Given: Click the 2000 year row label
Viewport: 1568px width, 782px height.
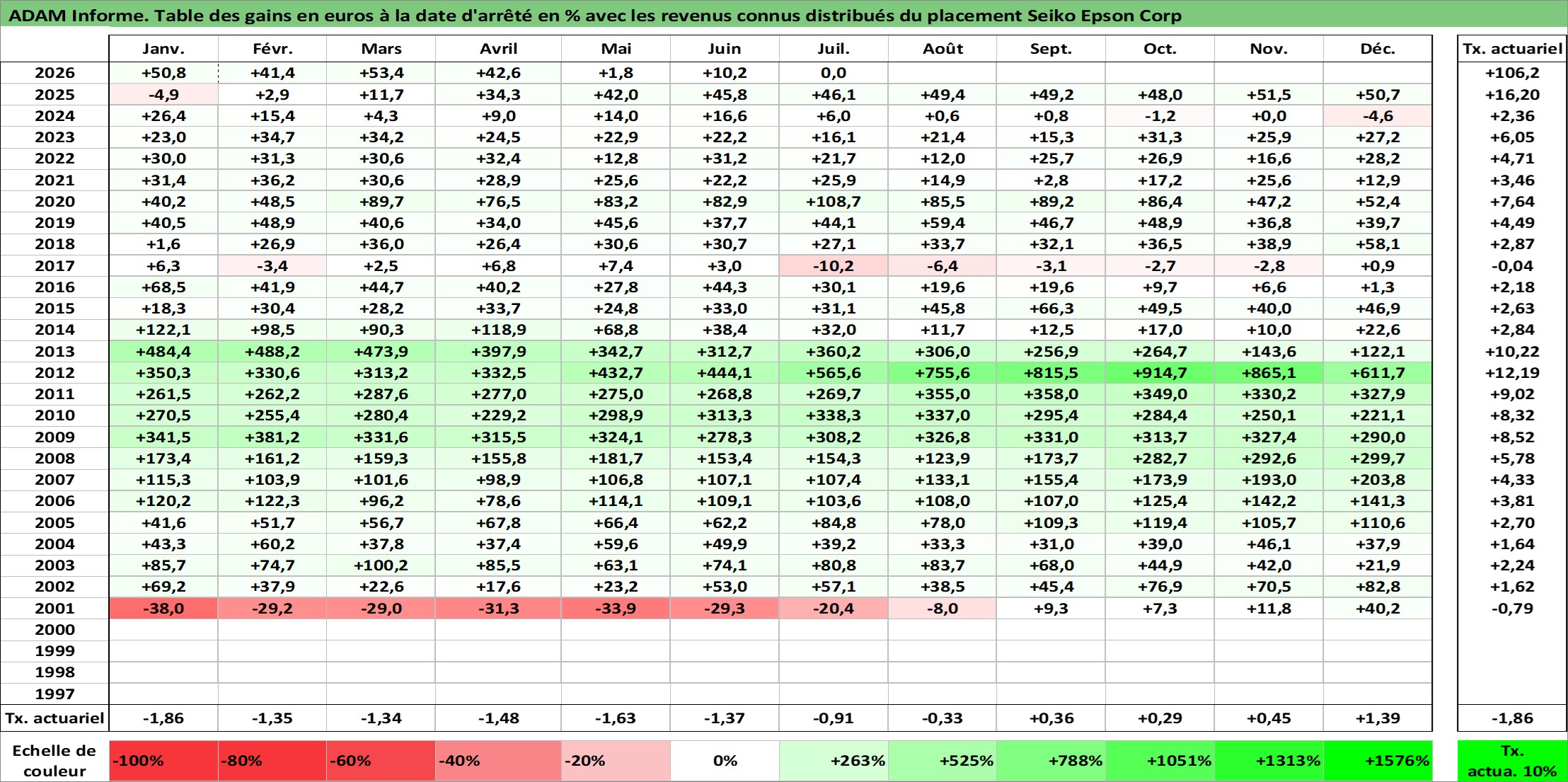Looking at the screenshot, I should tap(54, 630).
